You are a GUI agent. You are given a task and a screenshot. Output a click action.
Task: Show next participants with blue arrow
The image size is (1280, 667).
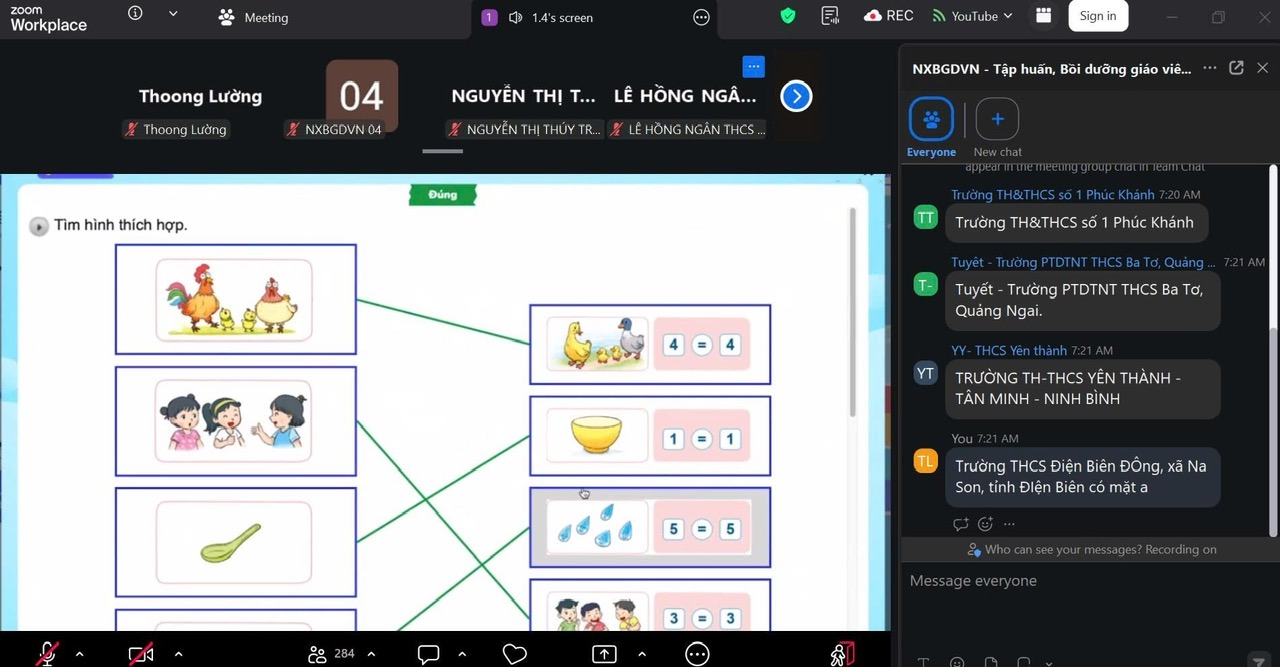click(796, 96)
